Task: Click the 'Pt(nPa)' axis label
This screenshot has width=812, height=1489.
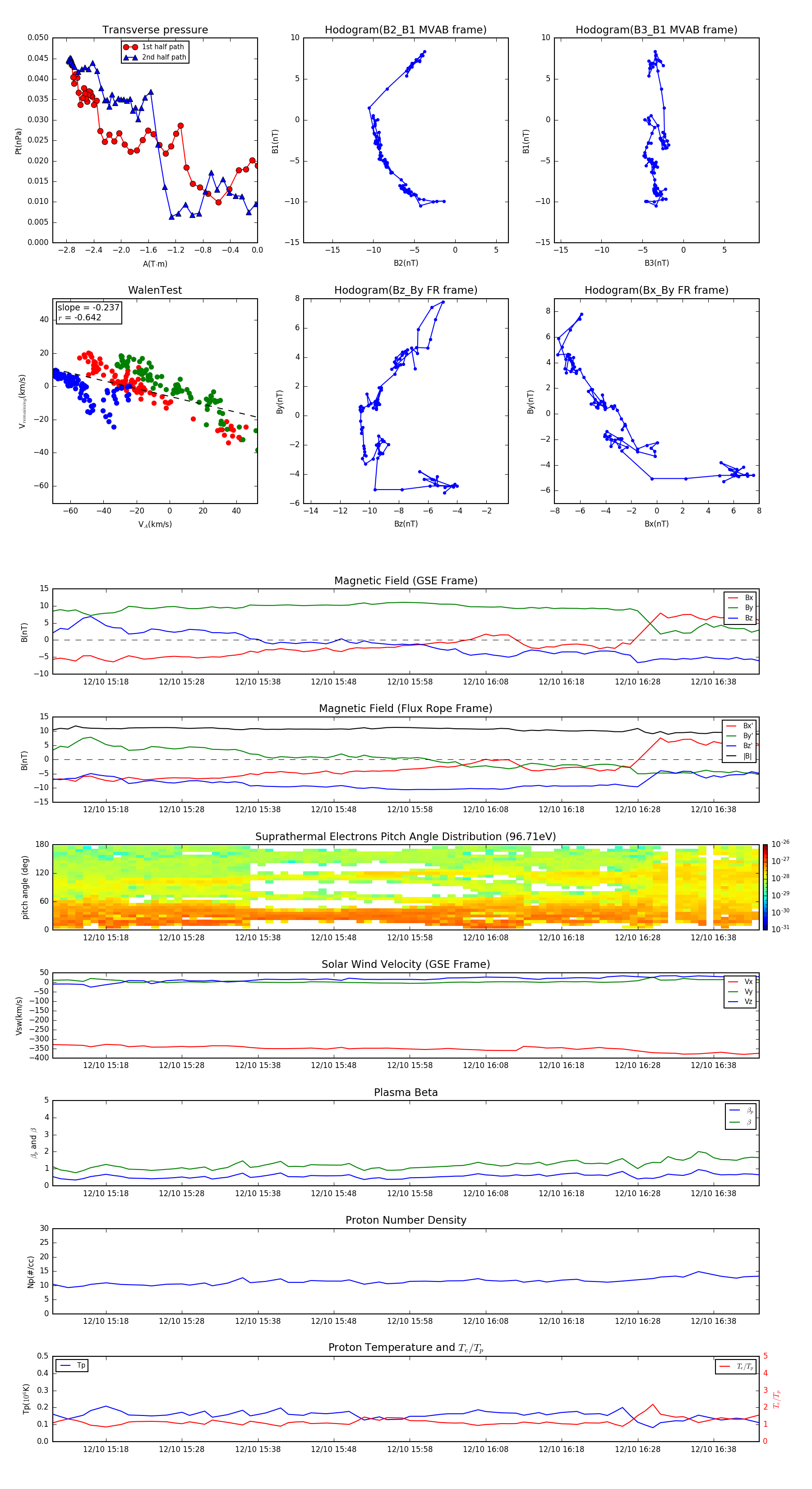Action: point(18,141)
